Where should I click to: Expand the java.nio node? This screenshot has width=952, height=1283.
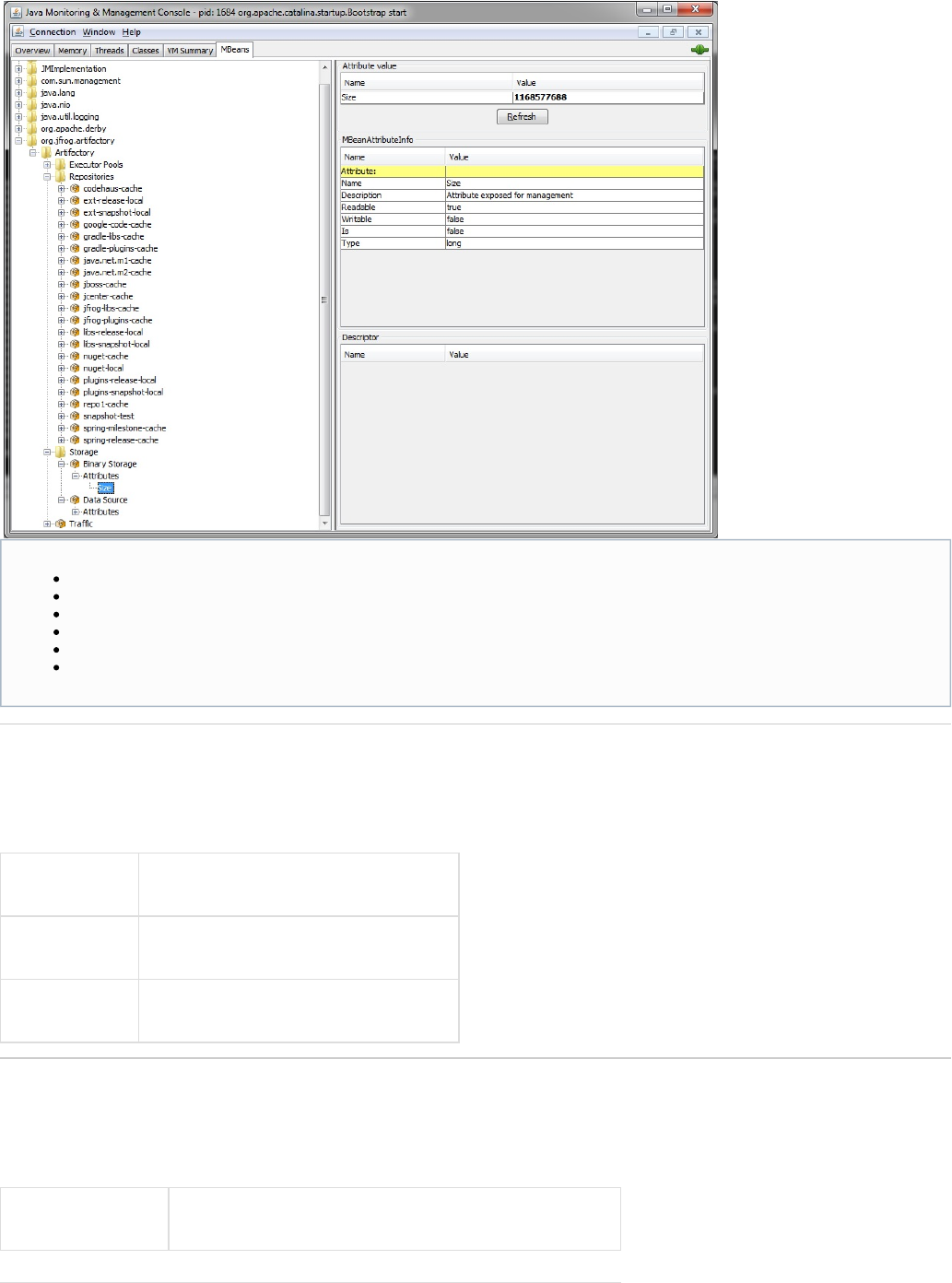click(18, 104)
